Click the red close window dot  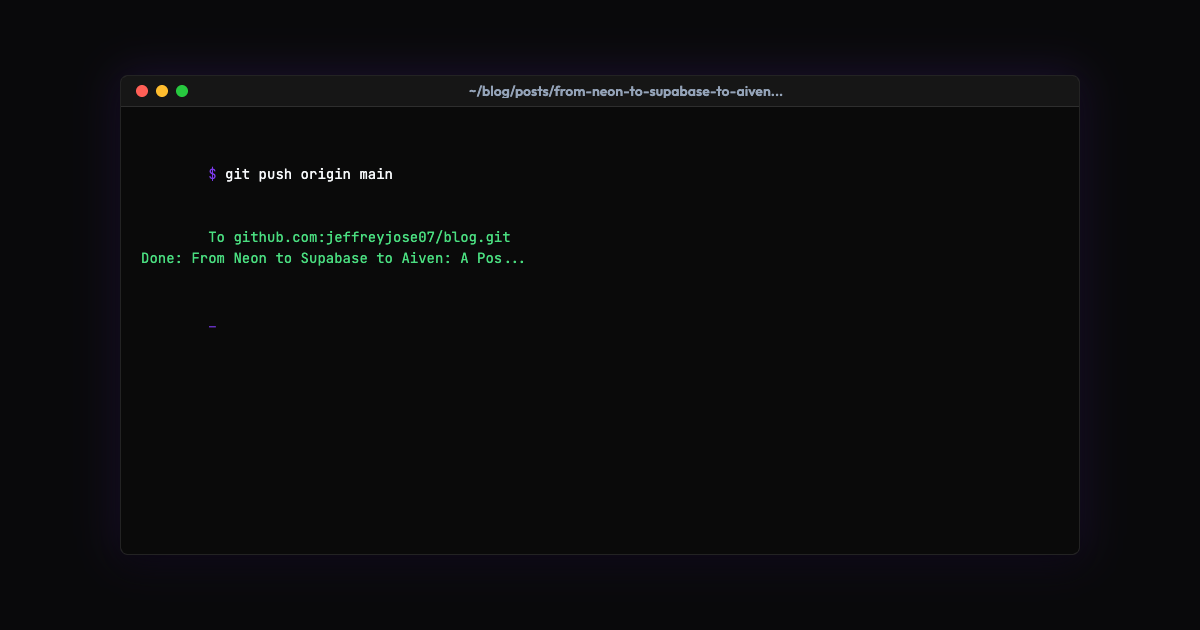(142, 91)
